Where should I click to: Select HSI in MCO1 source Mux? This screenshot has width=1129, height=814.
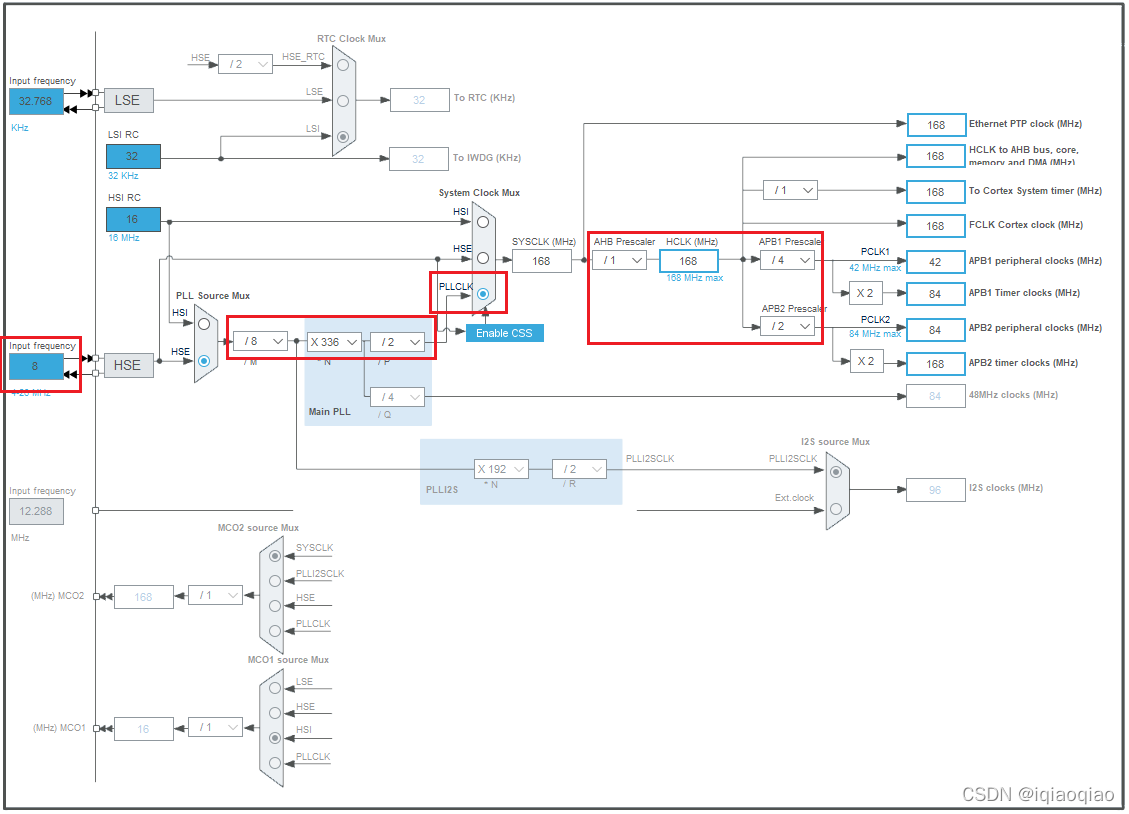(275, 738)
